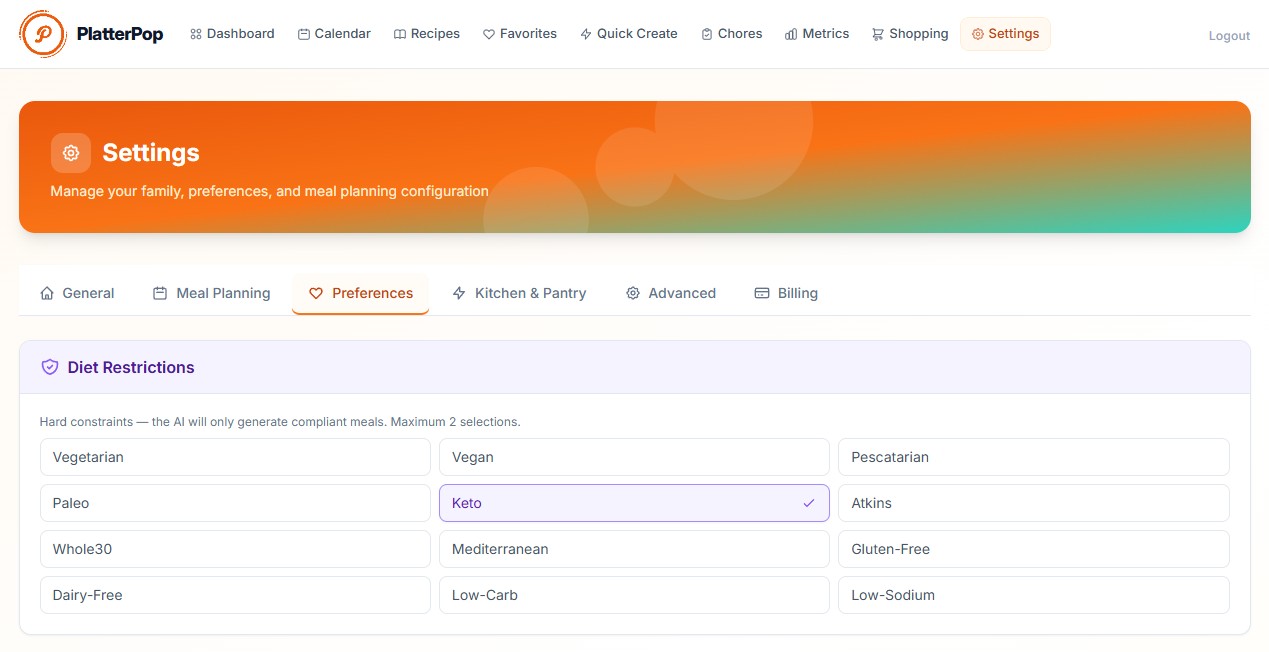
Task: Choose the Low-Sodium diet option
Action: click(x=1033, y=595)
